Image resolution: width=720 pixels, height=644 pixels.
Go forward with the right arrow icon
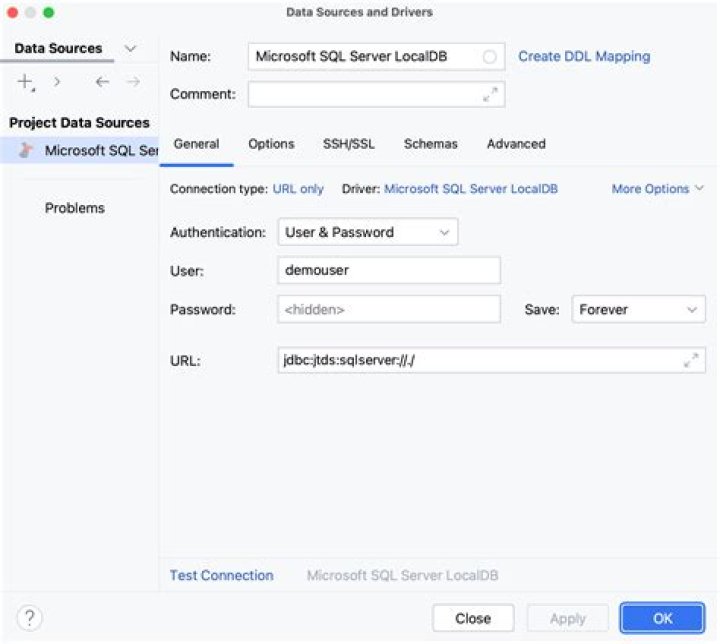click(133, 82)
